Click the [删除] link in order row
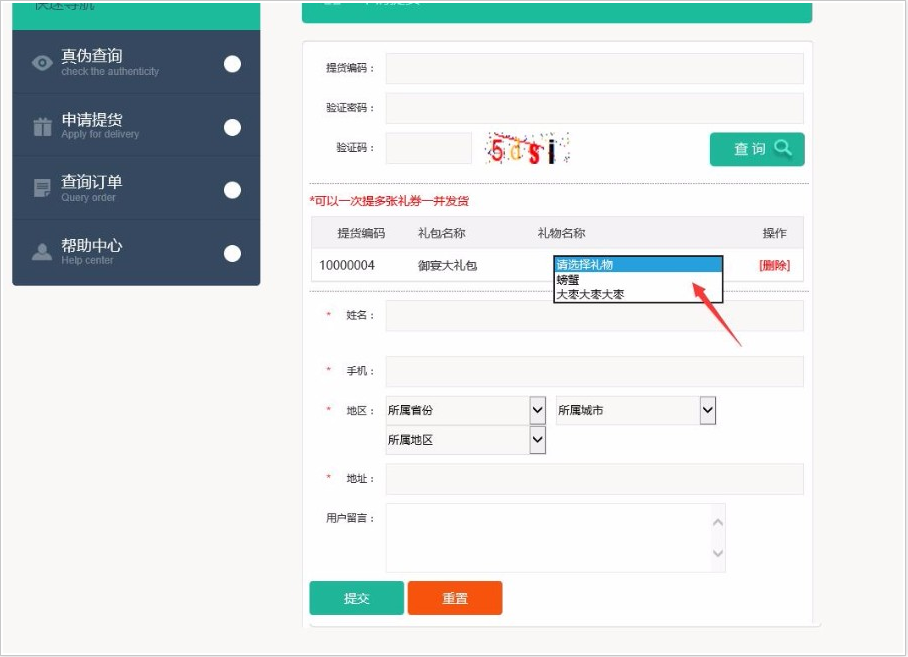This screenshot has height=657, width=908. tap(774, 265)
